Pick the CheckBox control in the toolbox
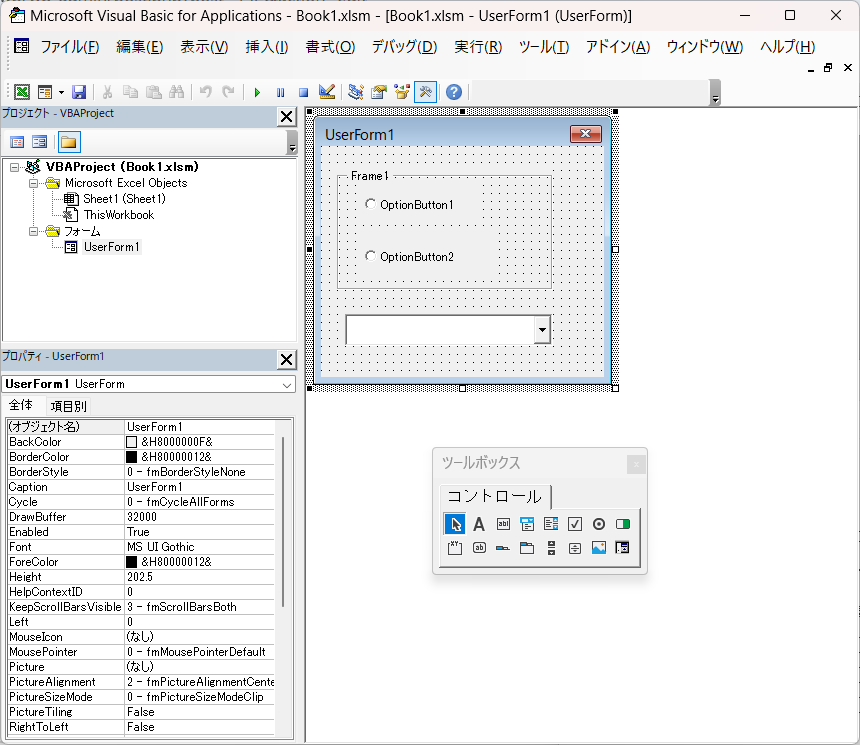 [x=575, y=523]
